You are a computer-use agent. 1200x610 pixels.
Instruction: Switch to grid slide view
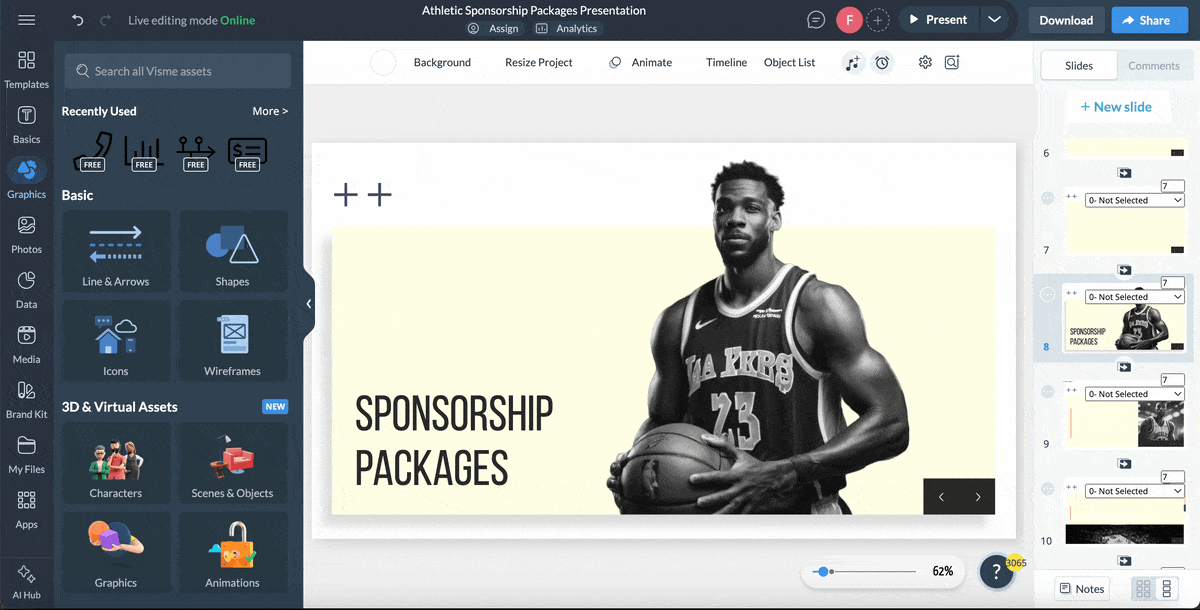pyautogui.click(x=1143, y=589)
